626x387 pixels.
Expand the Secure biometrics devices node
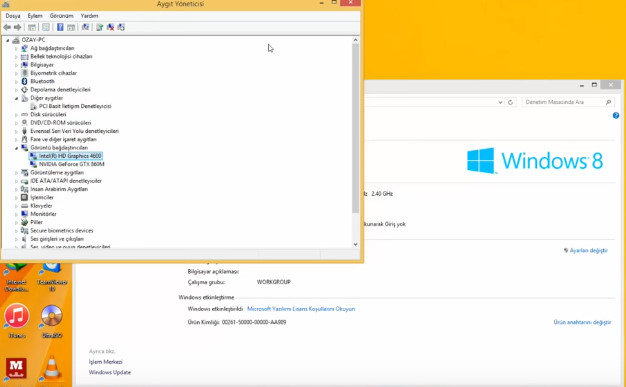click(x=16, y=231)
